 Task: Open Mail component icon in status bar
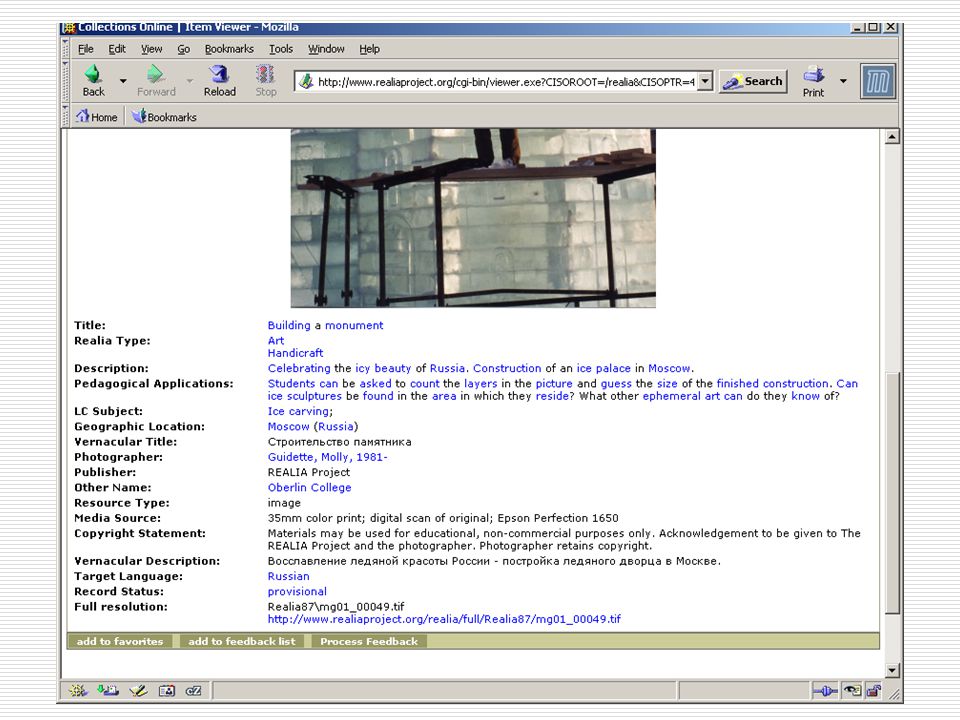pyautogui.click(x=108, y=691)
